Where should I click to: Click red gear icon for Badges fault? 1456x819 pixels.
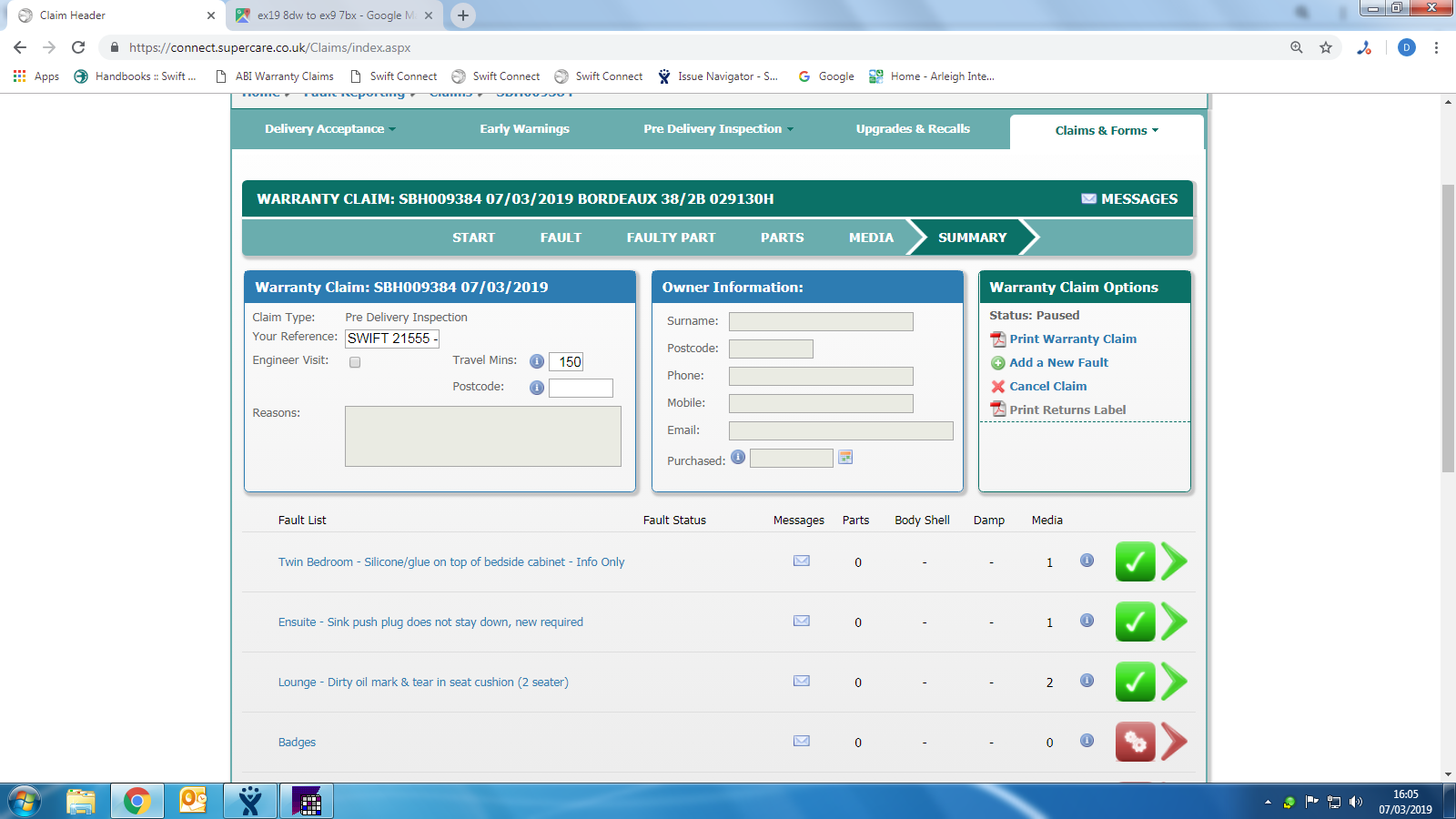tap(1135, 742)
